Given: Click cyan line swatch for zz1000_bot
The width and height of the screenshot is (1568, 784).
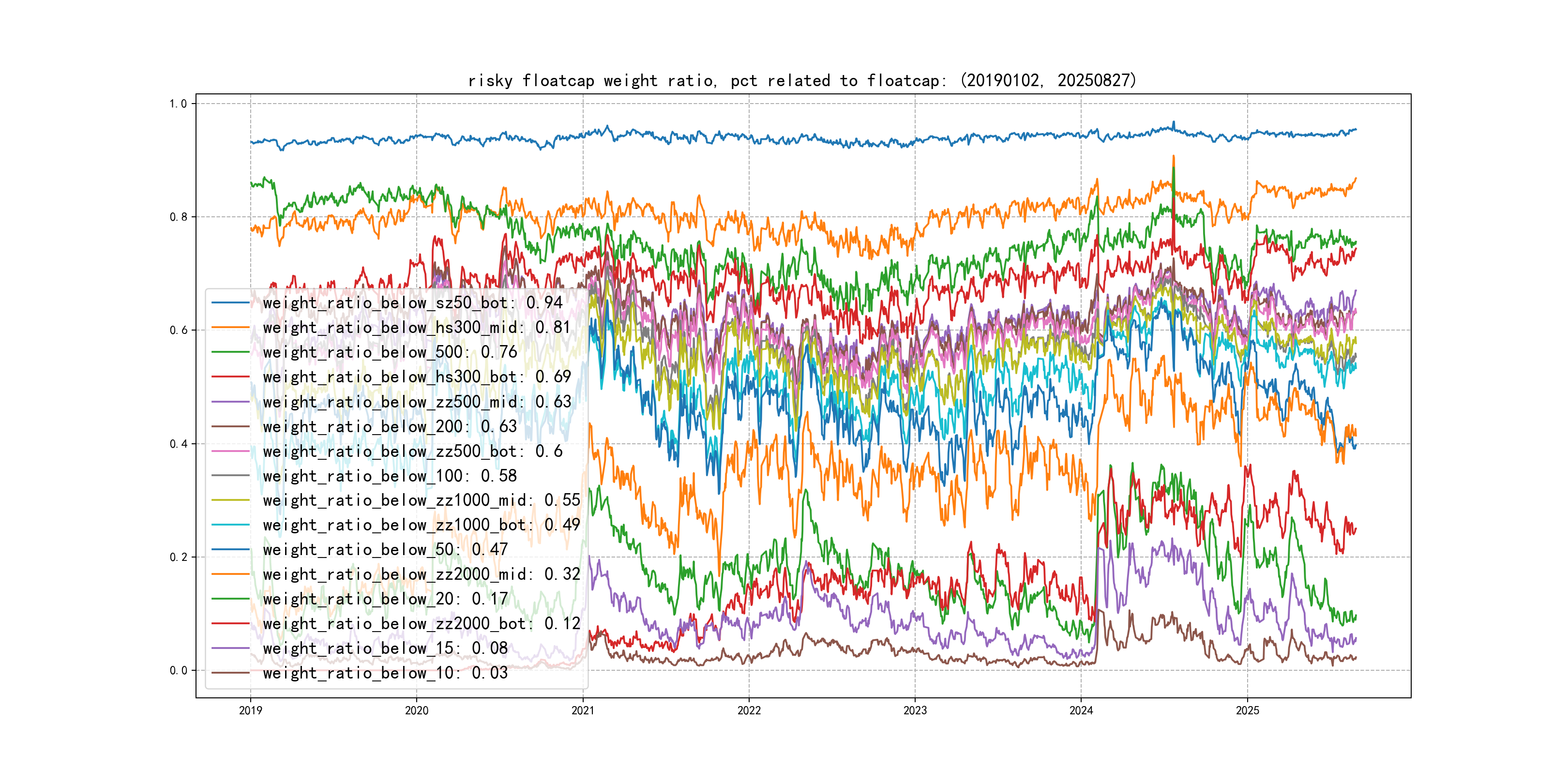Looking at the screenshot, I should click(x=231, y=525).
